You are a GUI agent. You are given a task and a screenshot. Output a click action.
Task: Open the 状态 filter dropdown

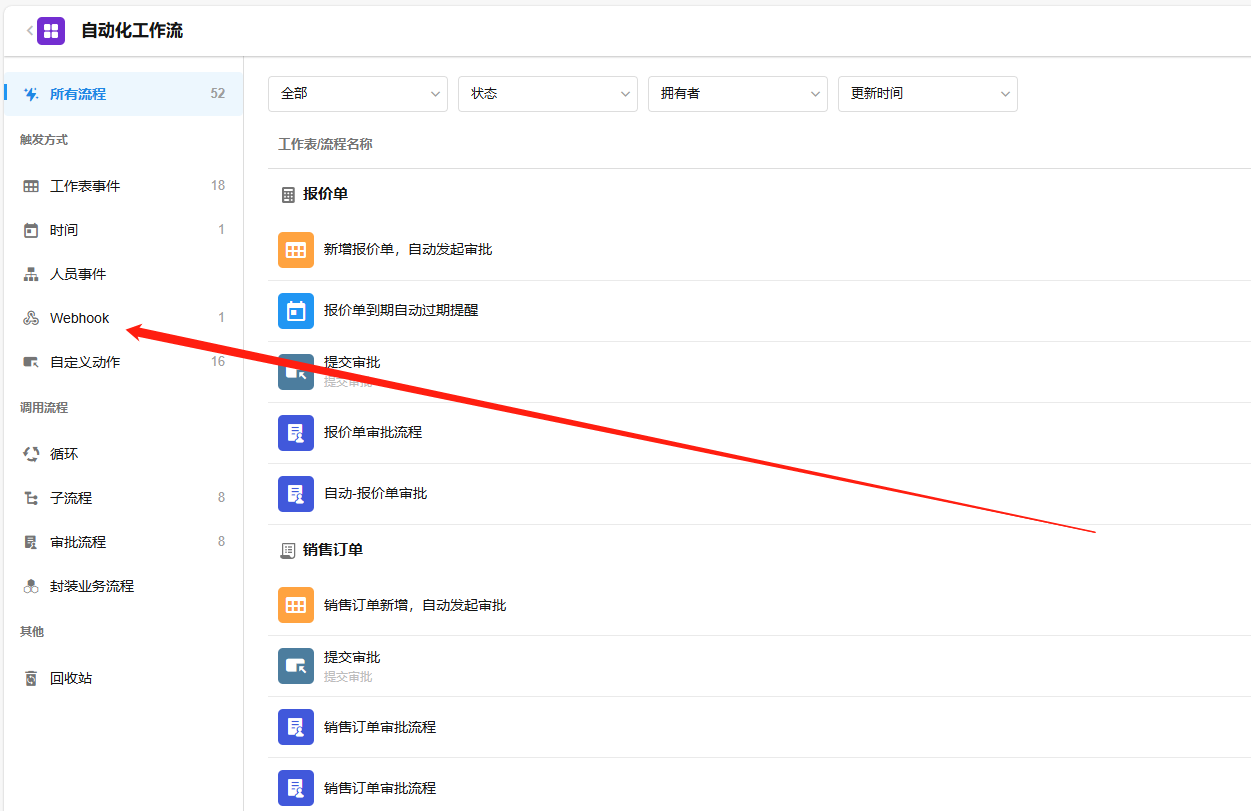click(547, 94)
